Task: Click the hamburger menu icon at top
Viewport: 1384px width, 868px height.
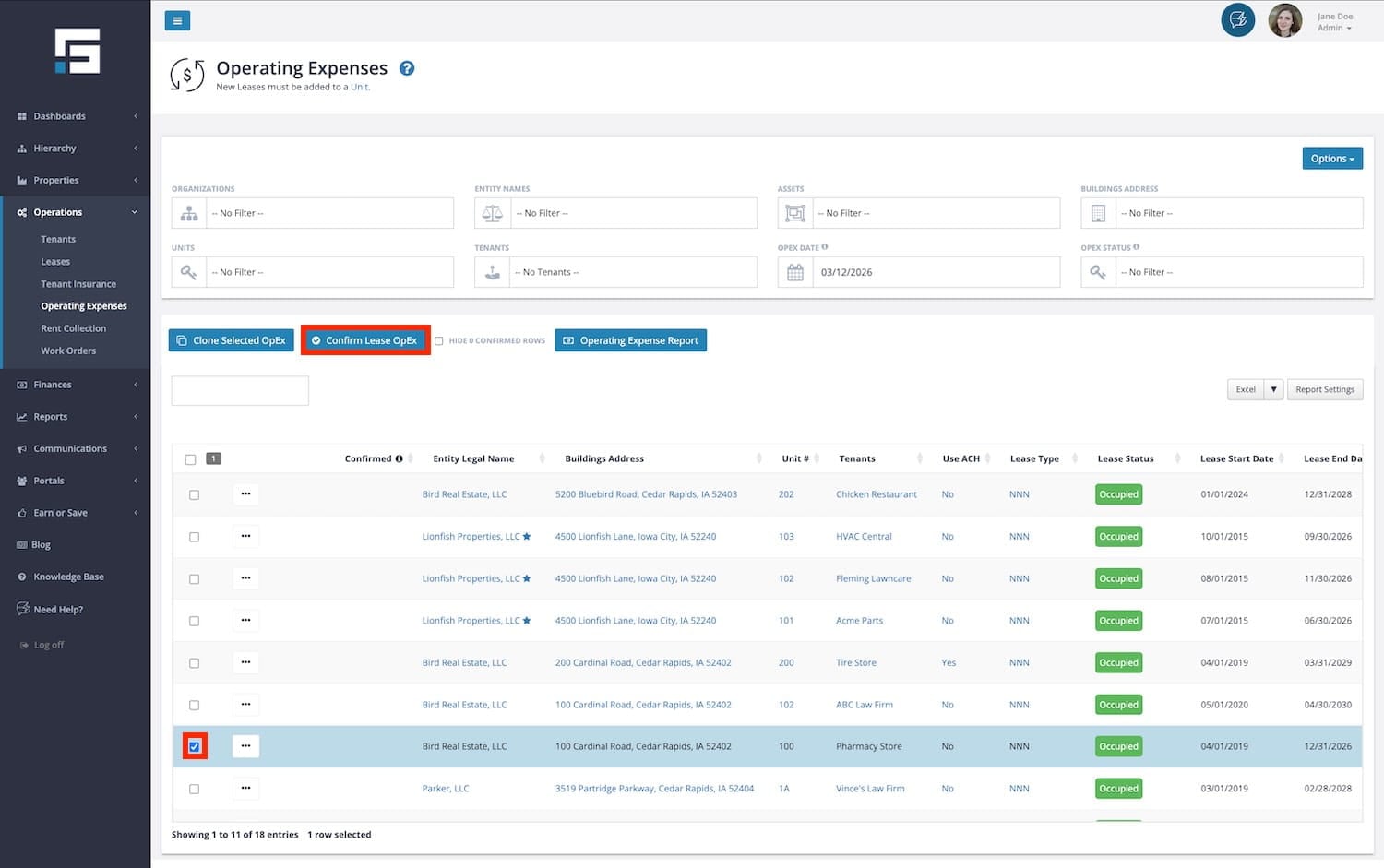Action: (x=177, y=20)
